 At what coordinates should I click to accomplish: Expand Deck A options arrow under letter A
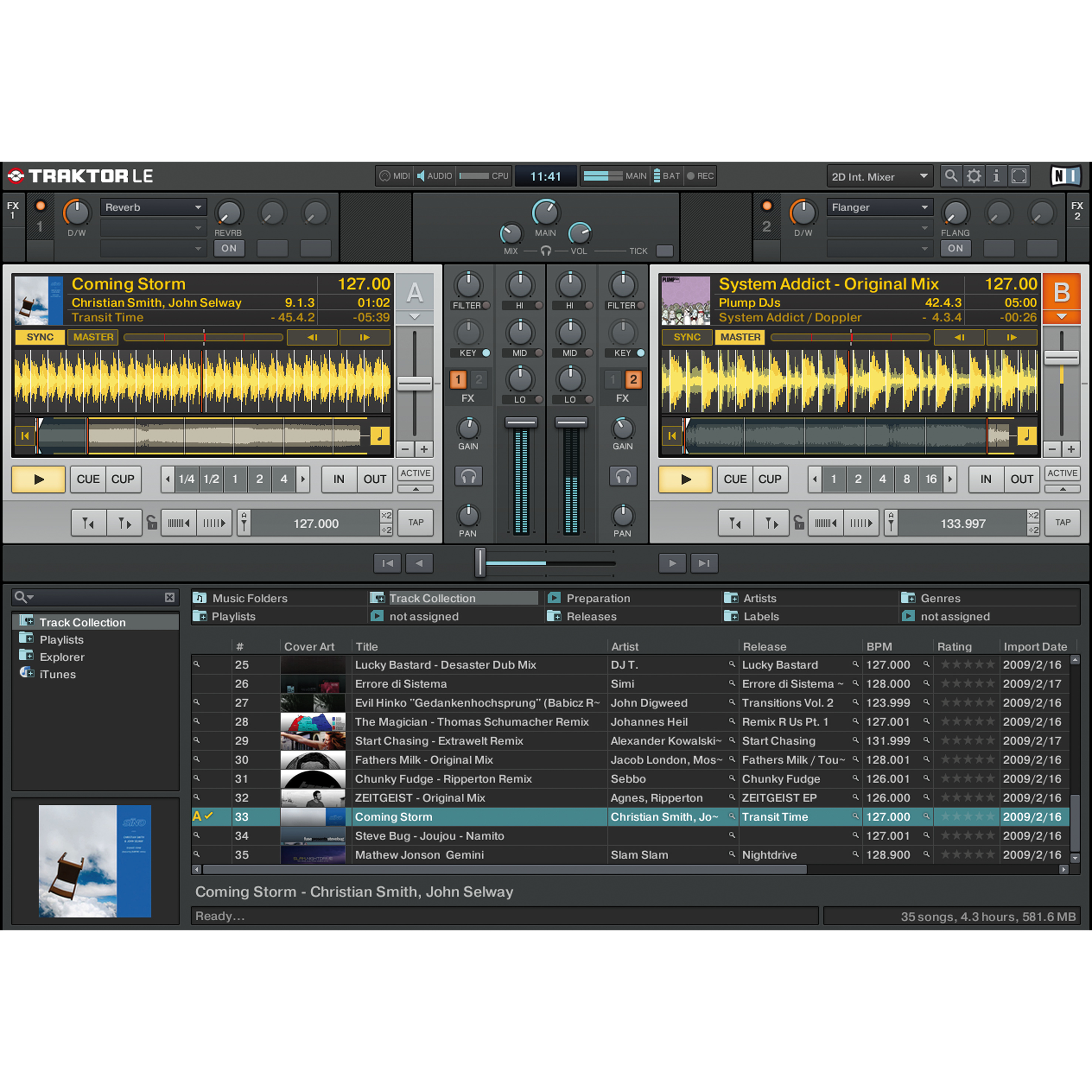(414, 317)
